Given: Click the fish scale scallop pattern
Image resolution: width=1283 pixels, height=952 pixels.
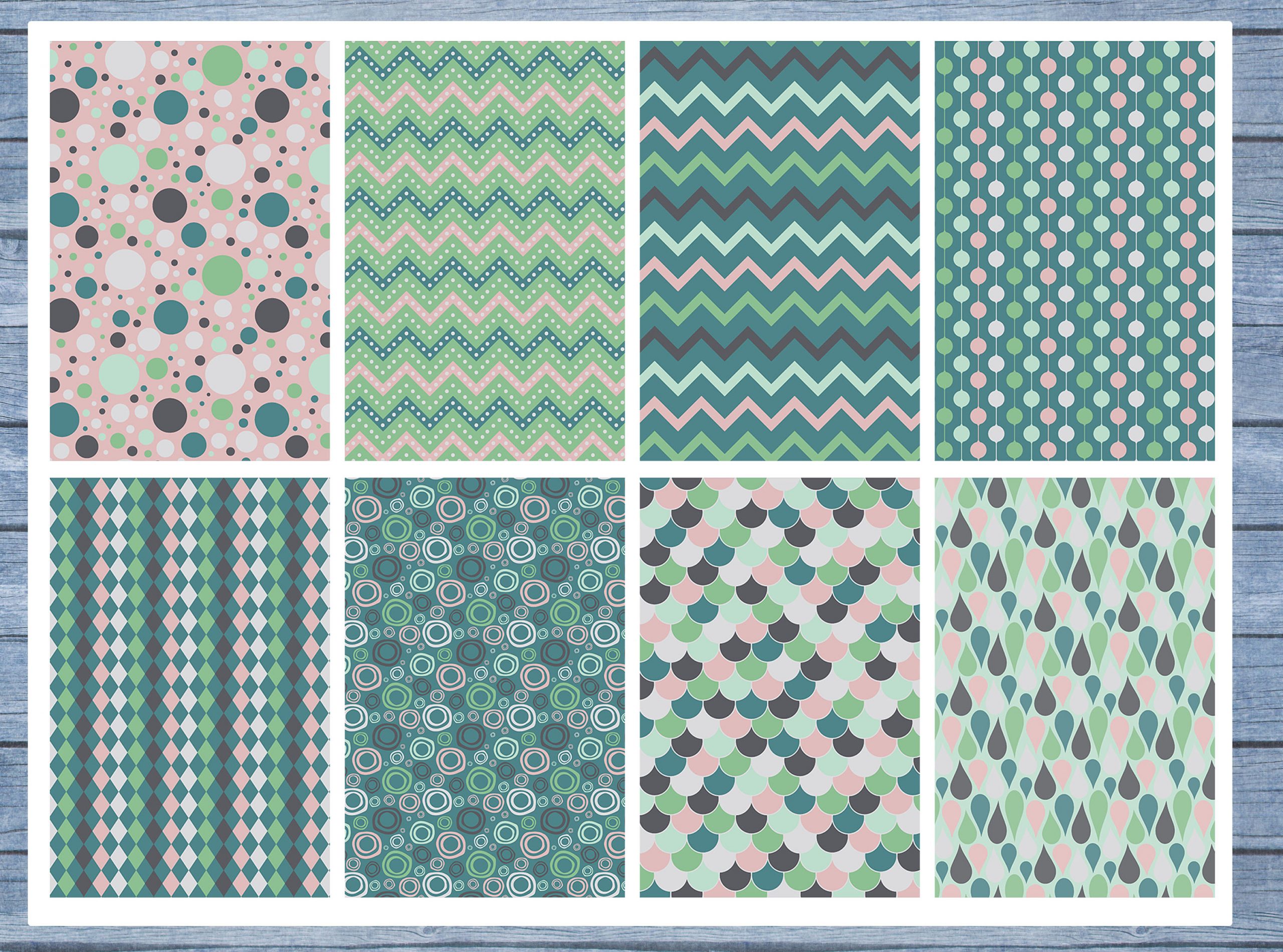Looking at the screenshot, I should coord(779,687).
